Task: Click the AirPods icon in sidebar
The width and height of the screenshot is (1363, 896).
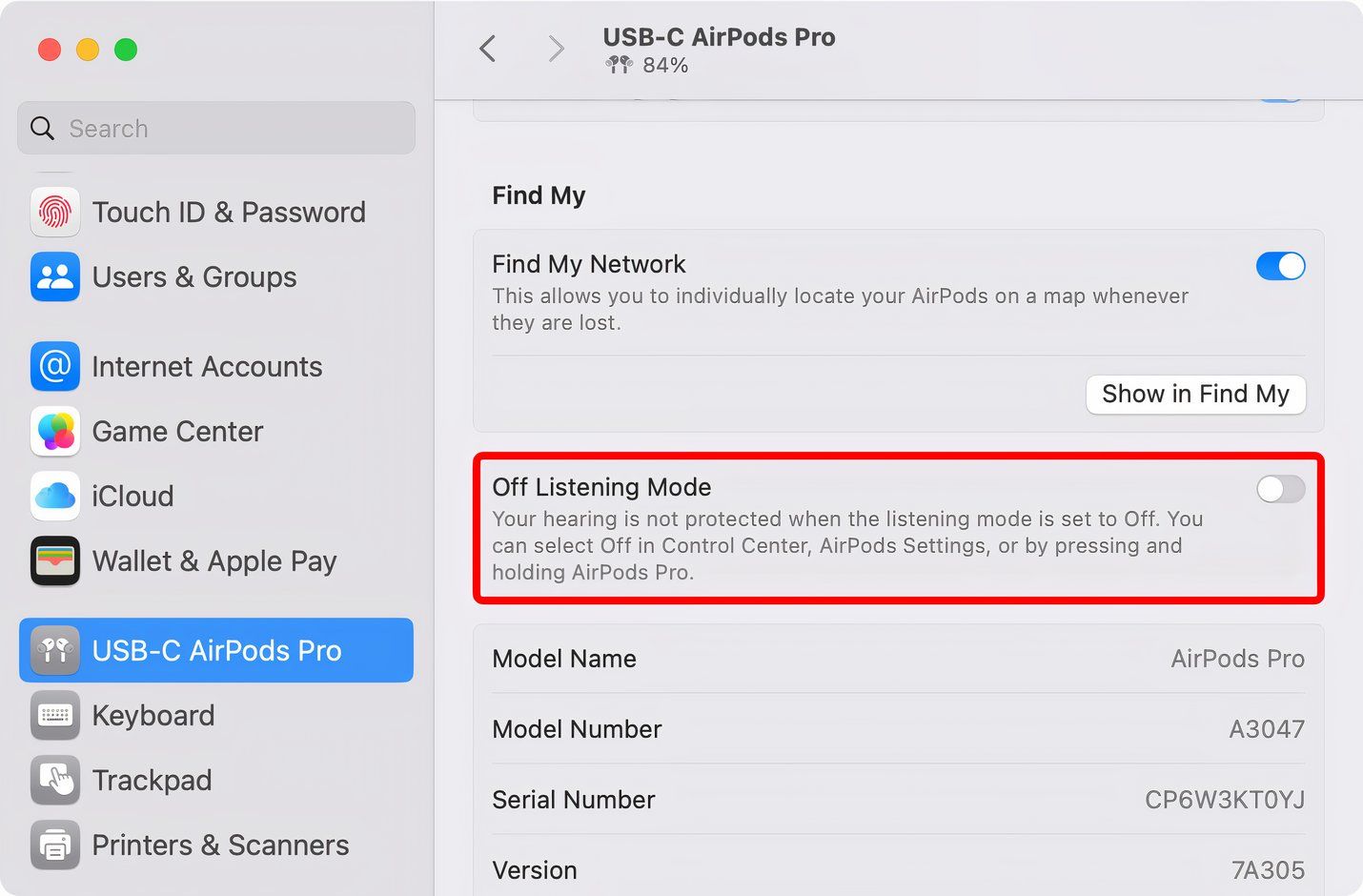Action: pyautogui.click(x=55, y=650)
